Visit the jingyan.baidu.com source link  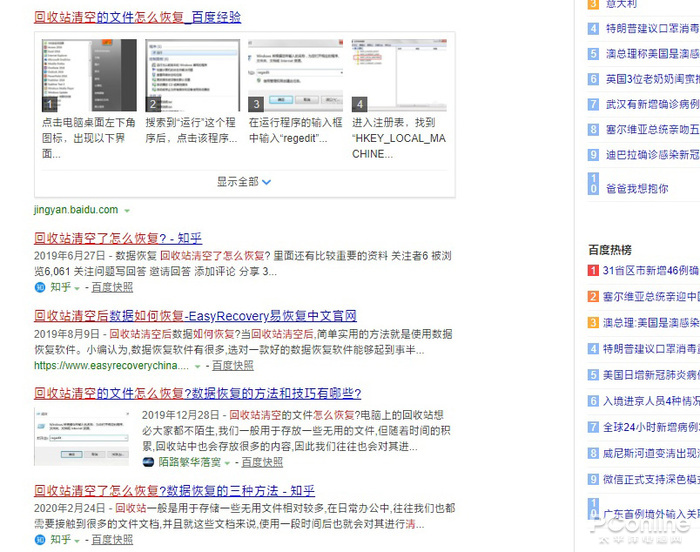coord(76,210)
